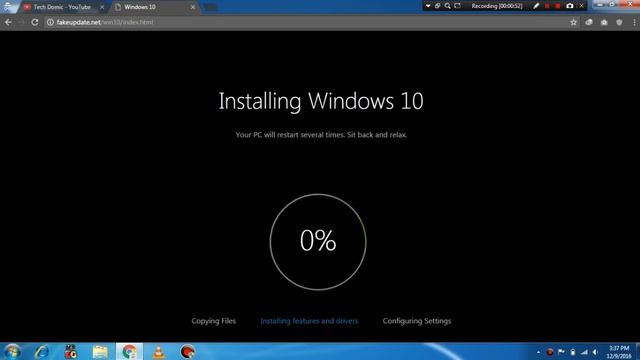Select the Windows 10 browser tab

point(153,7)
